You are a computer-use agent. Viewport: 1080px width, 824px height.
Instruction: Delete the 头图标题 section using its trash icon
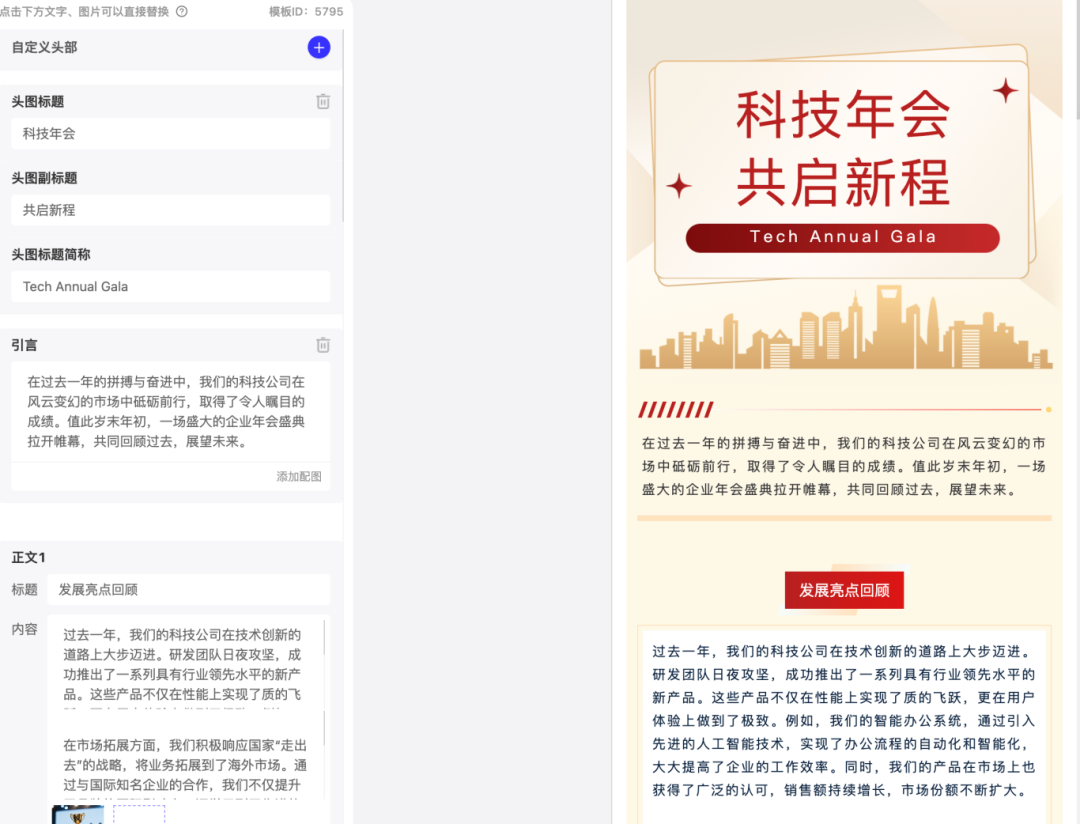coord(322,100)
